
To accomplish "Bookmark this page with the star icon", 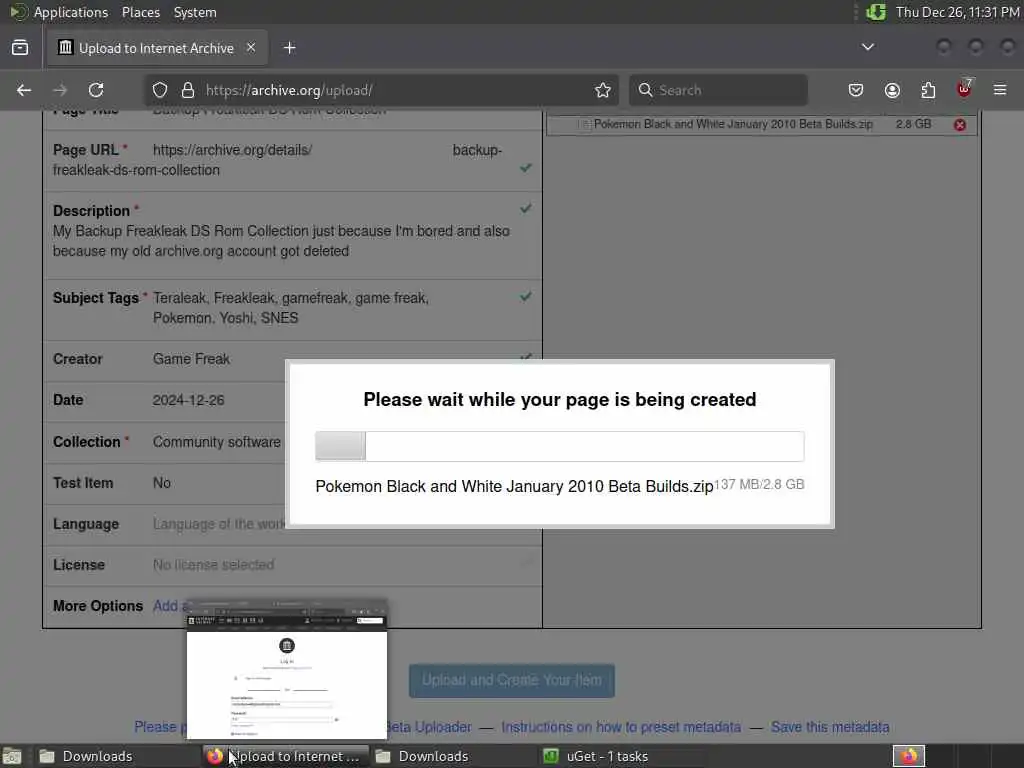I will (x=603, y=90).
